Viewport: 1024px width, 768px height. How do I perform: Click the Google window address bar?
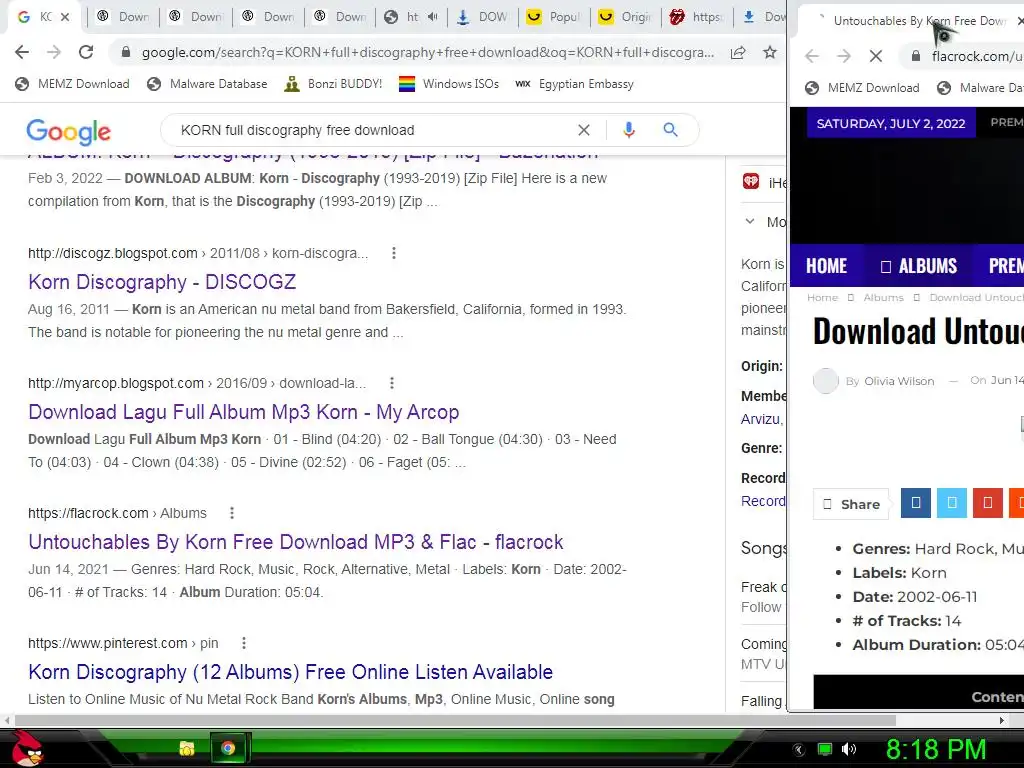[428, 52]
